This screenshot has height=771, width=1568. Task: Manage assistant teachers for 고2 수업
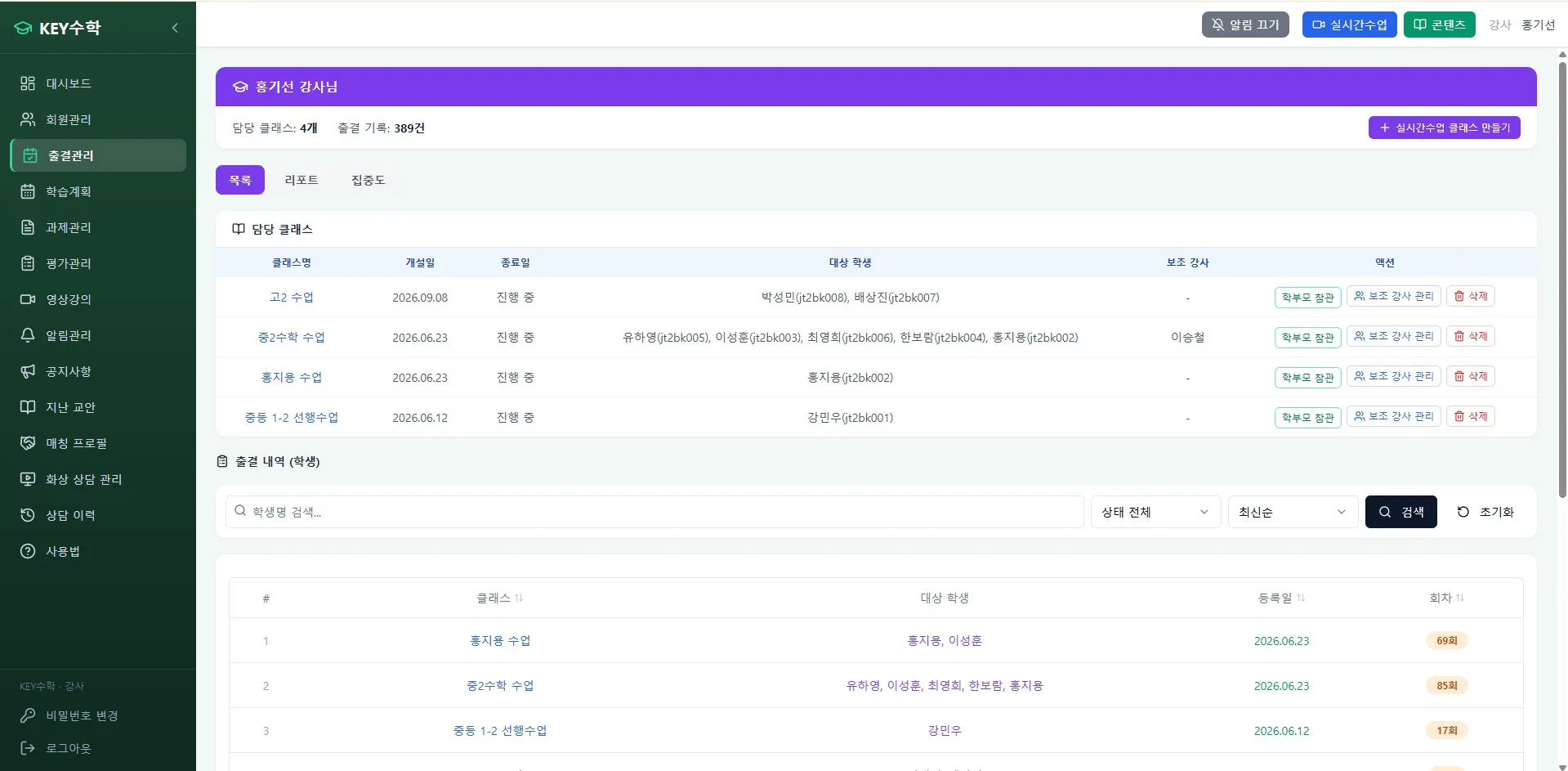point(1393,296)
